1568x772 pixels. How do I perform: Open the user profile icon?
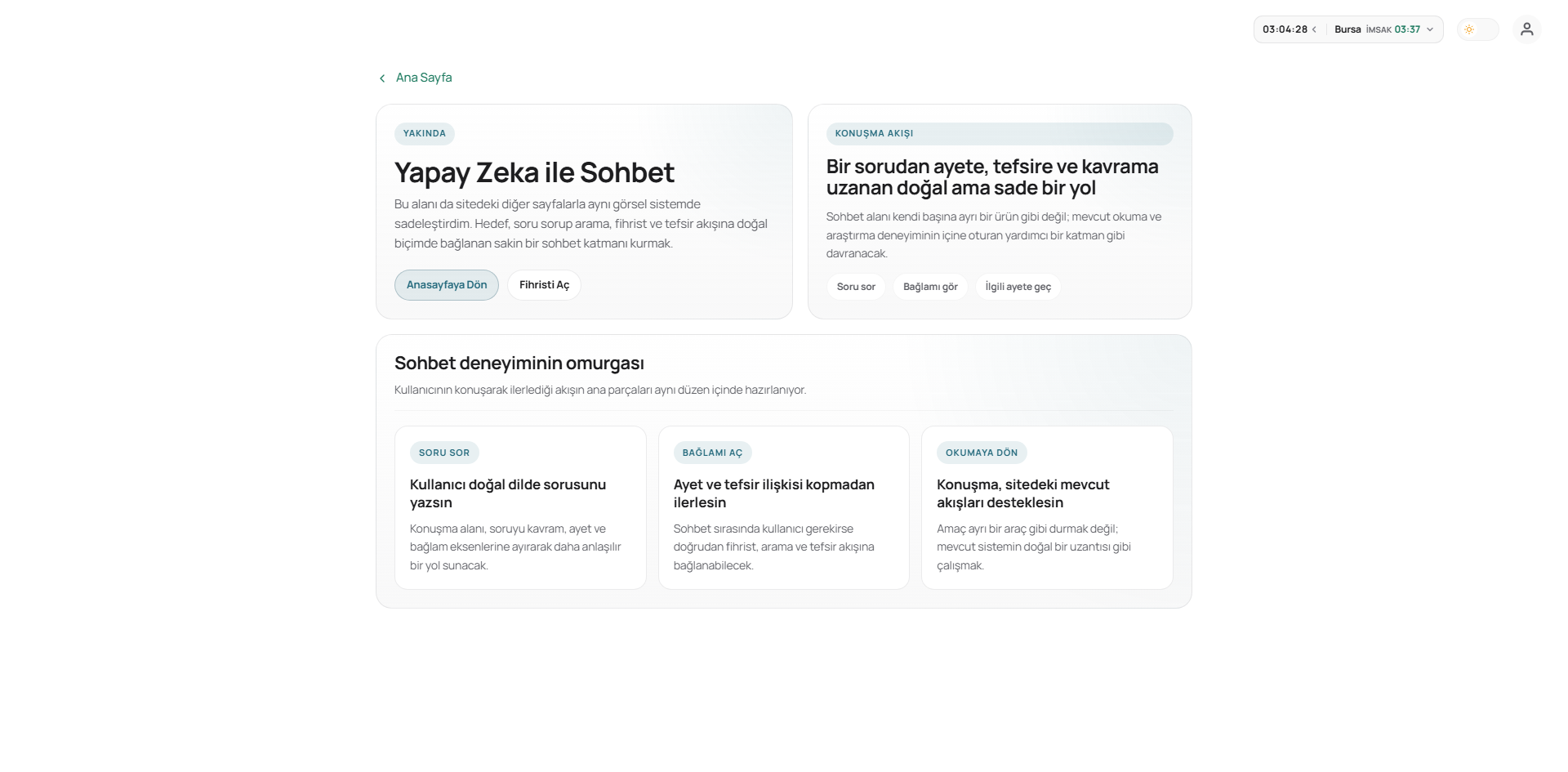[1526, 29]
